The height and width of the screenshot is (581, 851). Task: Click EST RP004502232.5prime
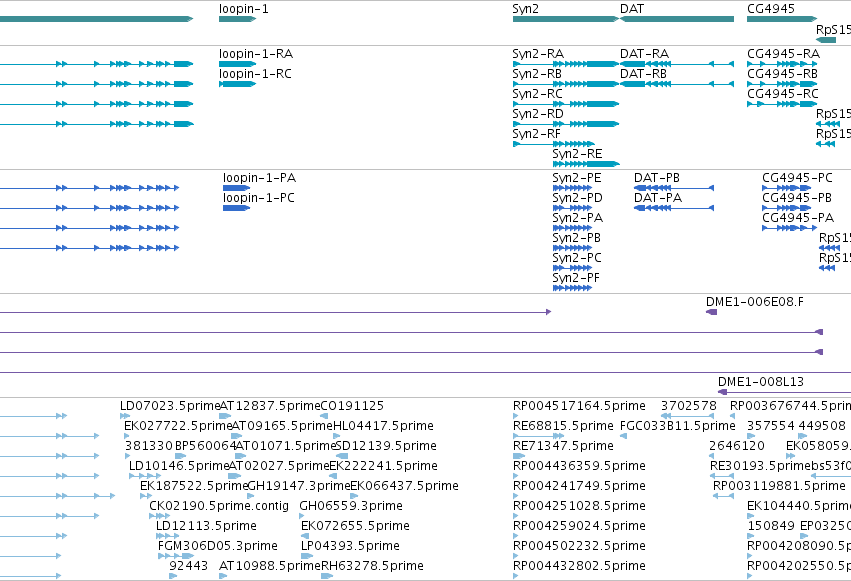tap(516, 557)
